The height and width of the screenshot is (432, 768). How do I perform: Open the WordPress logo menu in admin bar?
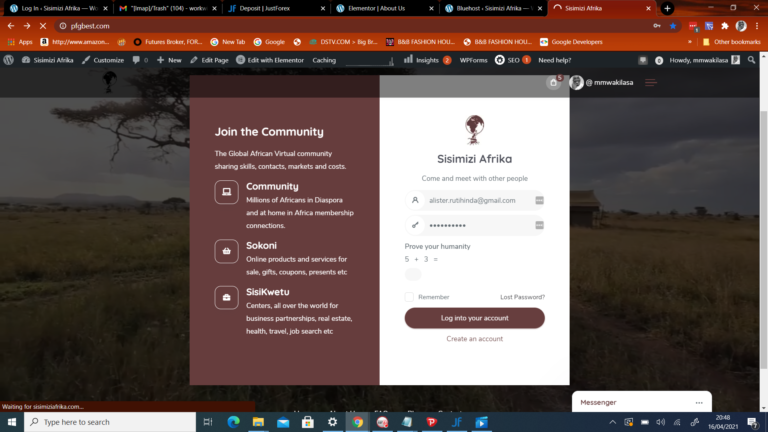pos(8,60)
